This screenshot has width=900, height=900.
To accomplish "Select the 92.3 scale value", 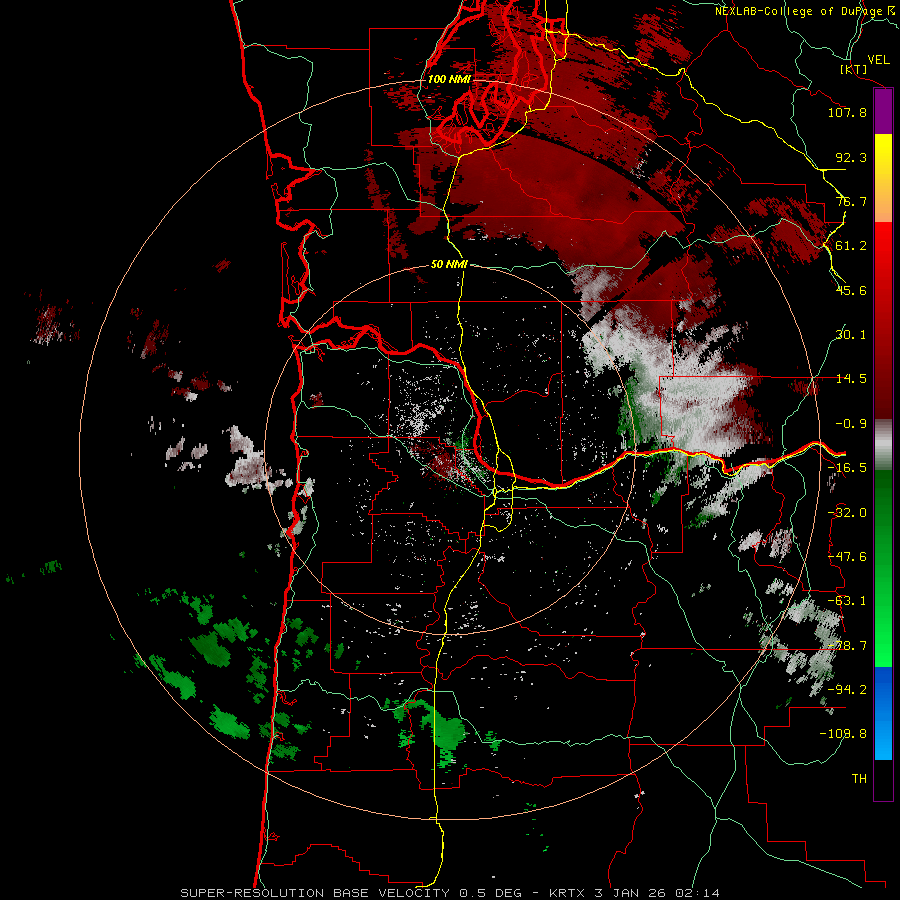I will pyautogui.click(x=851, y=157).
